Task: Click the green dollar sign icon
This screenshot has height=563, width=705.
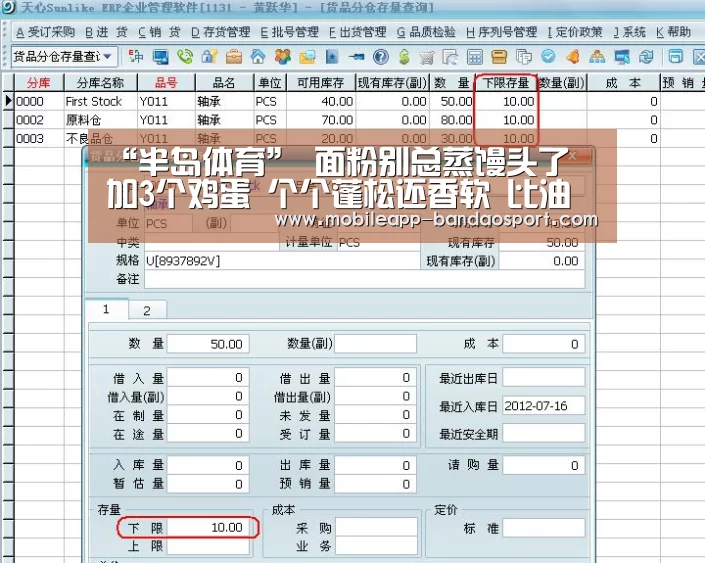Action: click(x=404, y=57)
